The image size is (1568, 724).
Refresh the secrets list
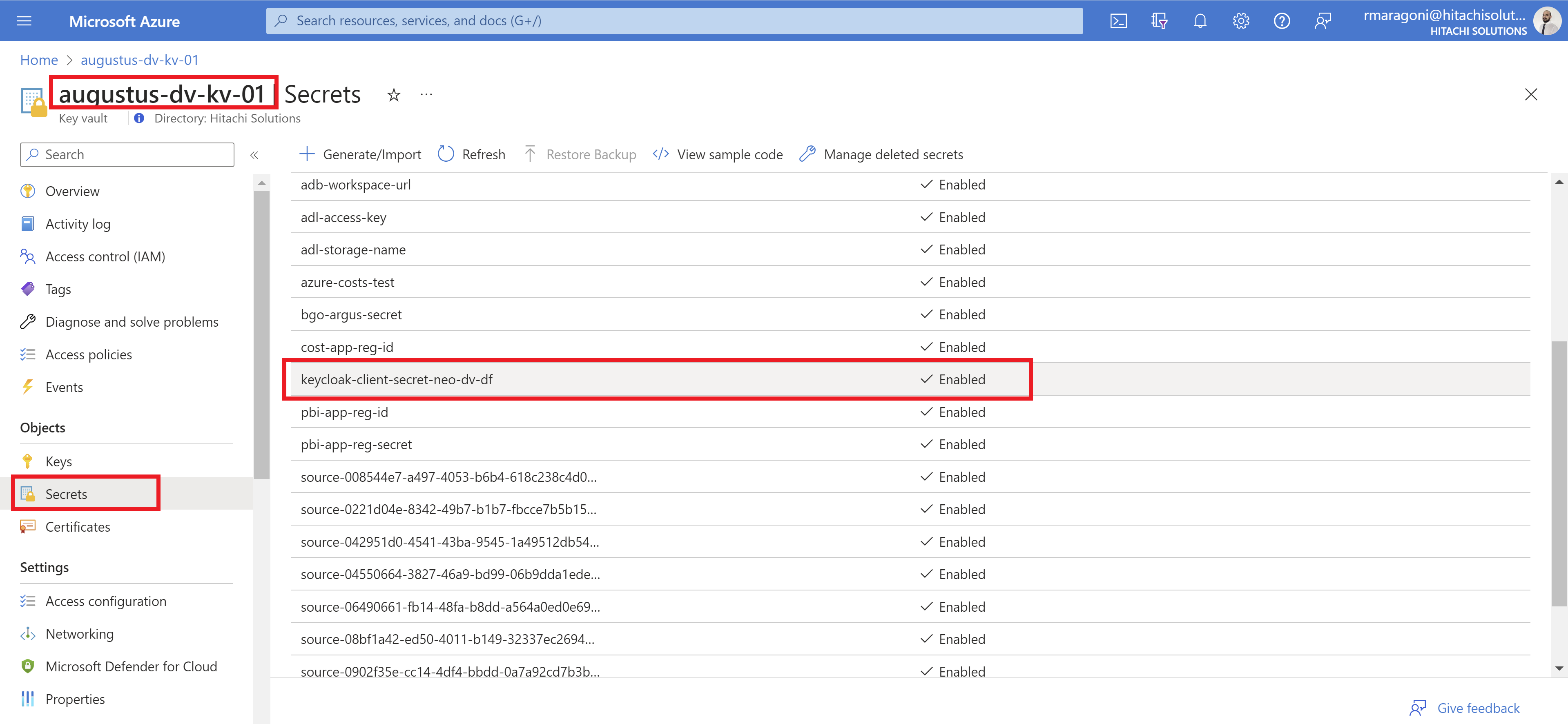point(472,154)
